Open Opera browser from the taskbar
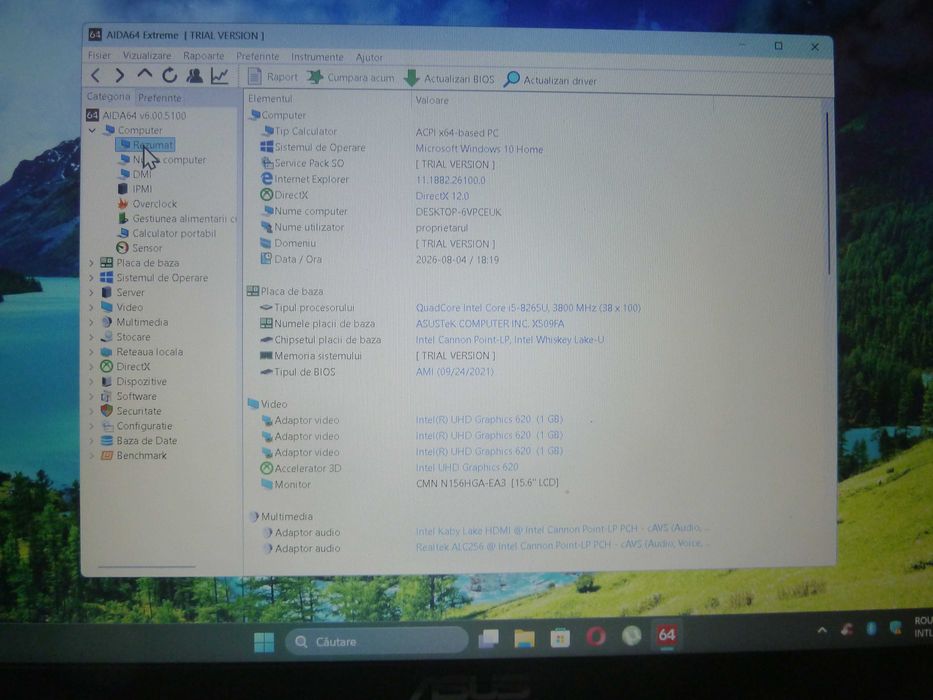Screen dimensions: 933x700 tap(596, 636)
